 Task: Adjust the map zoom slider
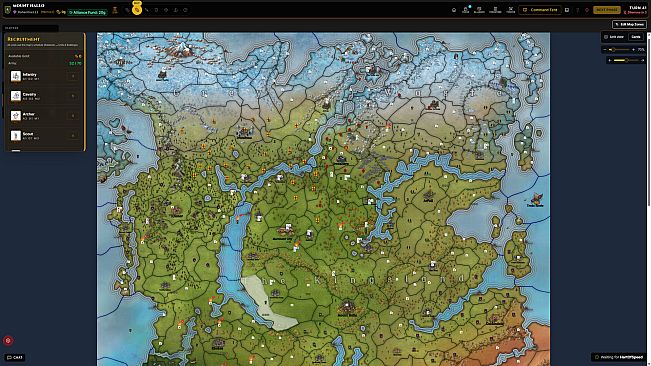(619, 49)
